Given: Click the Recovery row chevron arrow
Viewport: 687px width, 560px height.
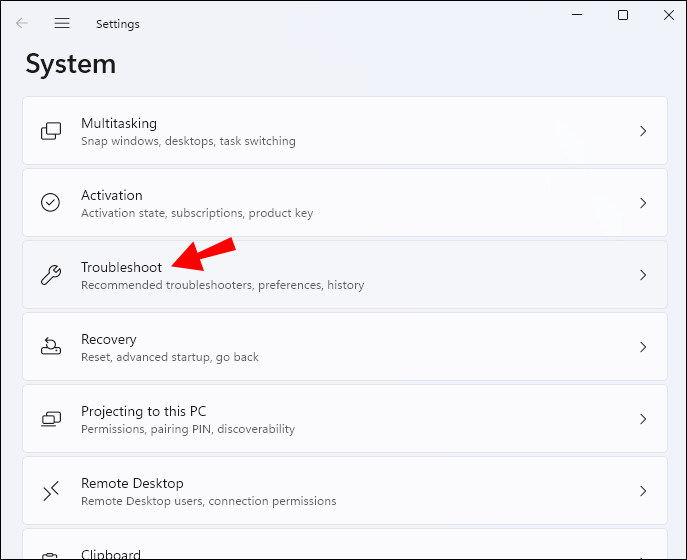Looking at the screenshot, I should point(643,347).
